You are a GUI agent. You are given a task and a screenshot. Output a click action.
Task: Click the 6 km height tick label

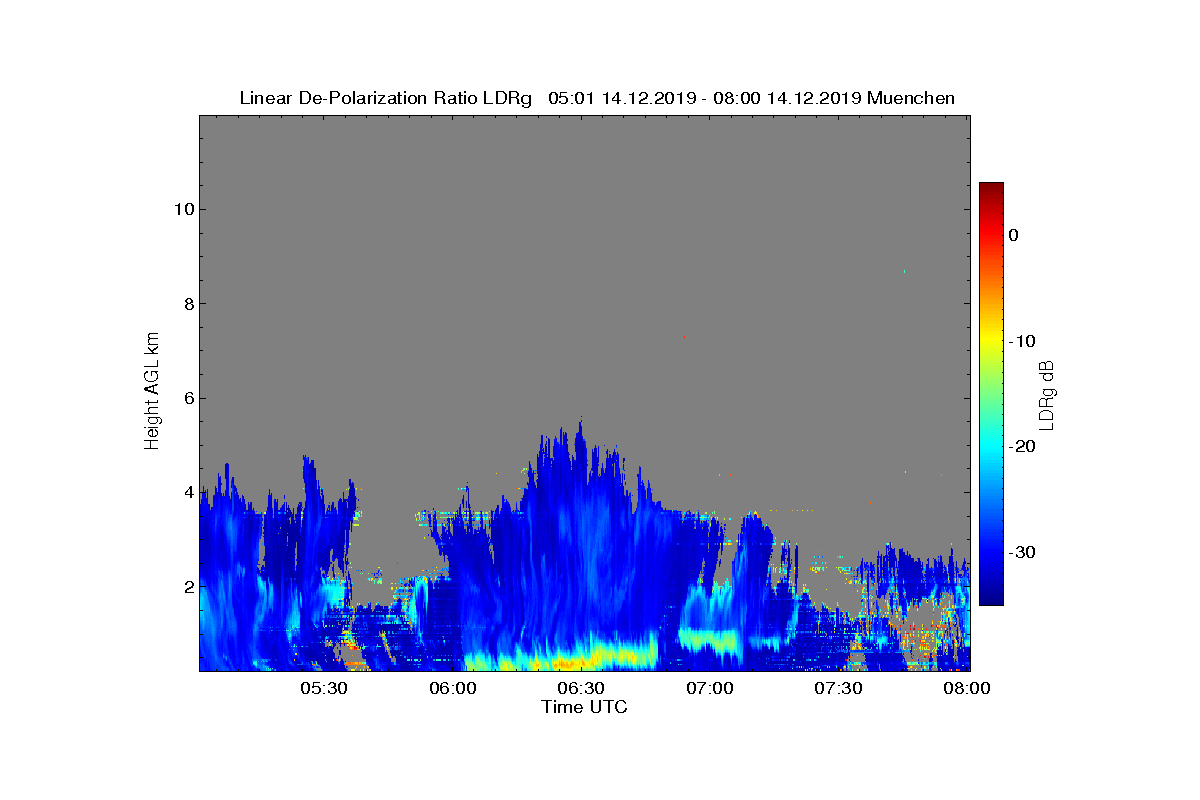tap(187, 398)
